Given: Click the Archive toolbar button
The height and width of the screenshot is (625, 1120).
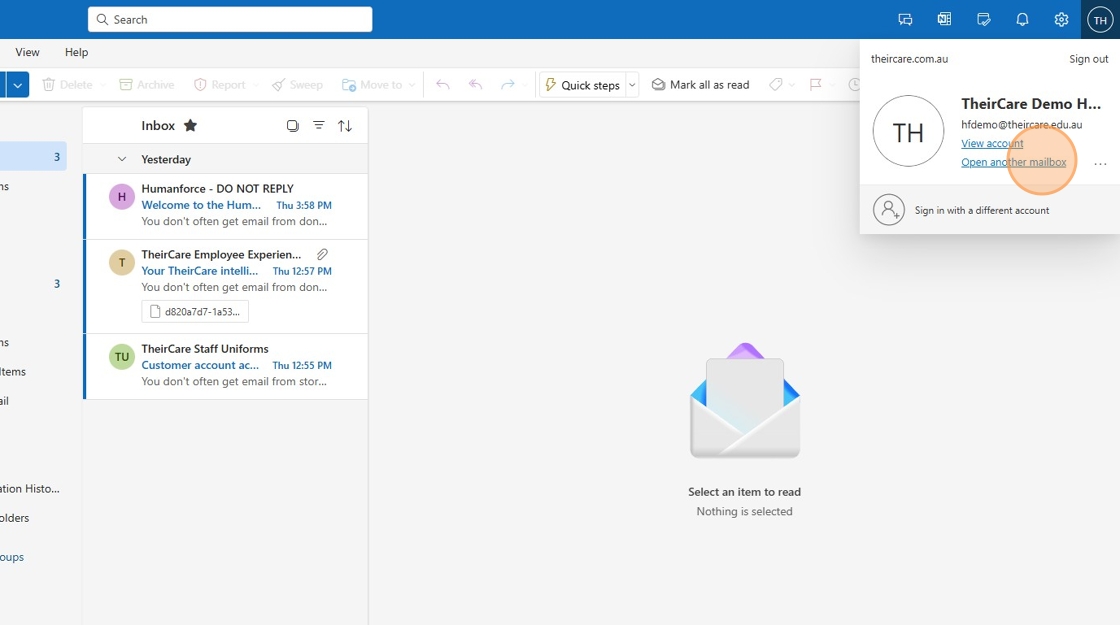Looking at the screenshot, I should pyautogui.click(x=146, y=84).
